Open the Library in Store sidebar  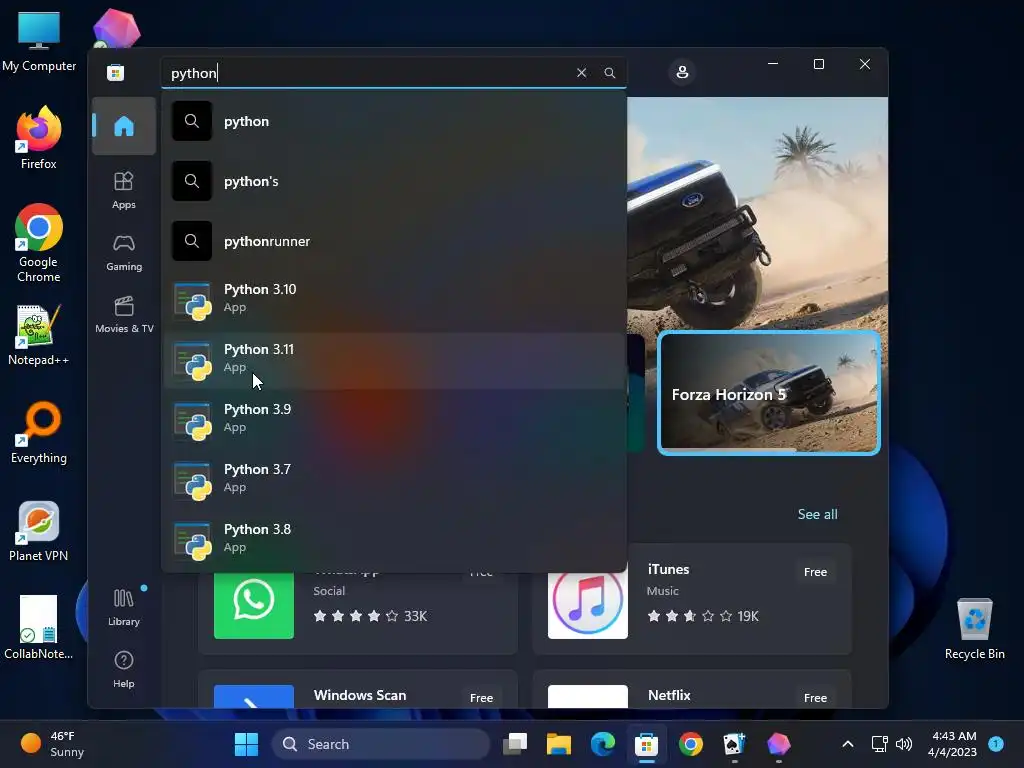(x=123, y=607)
